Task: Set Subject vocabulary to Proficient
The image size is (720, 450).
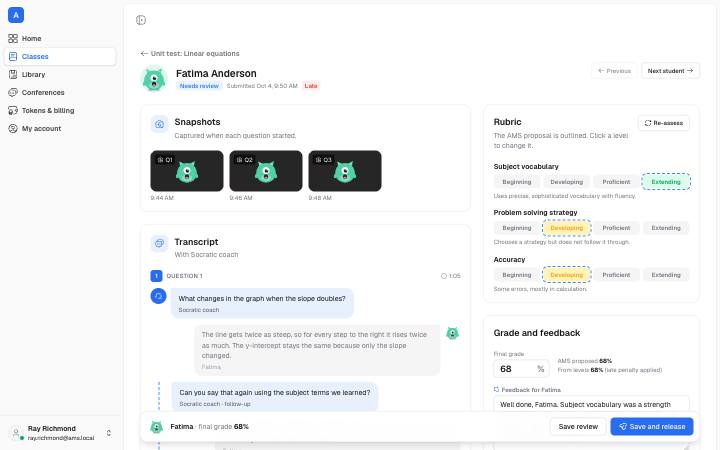Action: (616, 182)
